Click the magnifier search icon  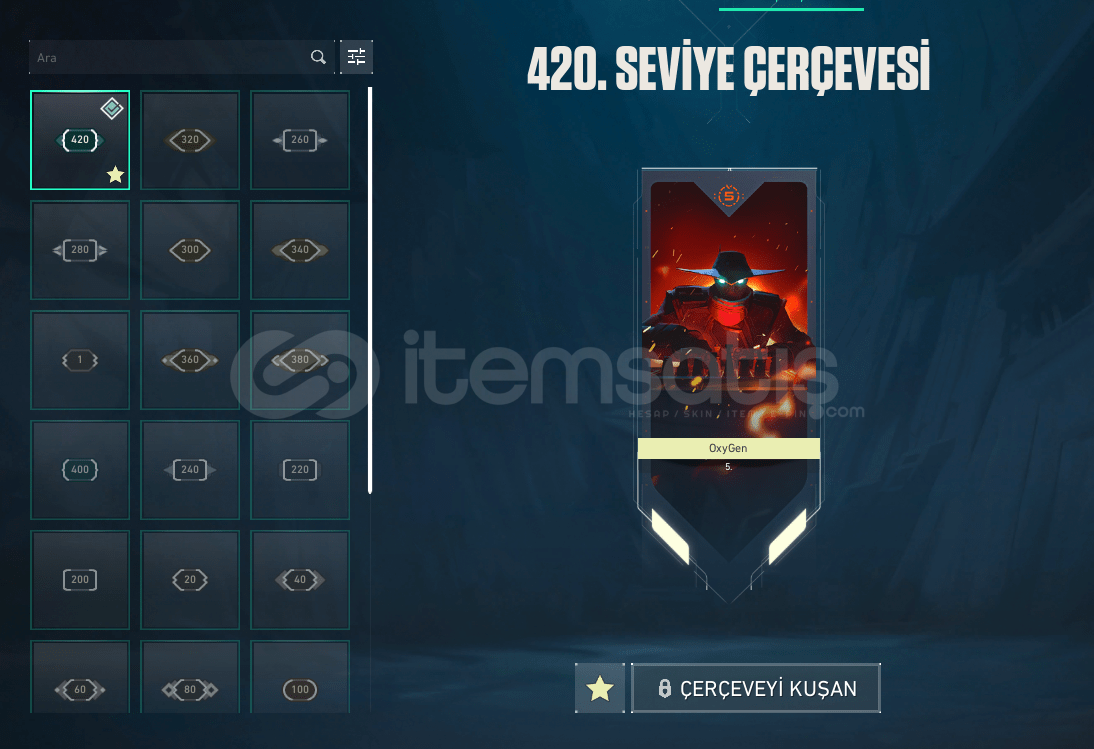[318, 57]
